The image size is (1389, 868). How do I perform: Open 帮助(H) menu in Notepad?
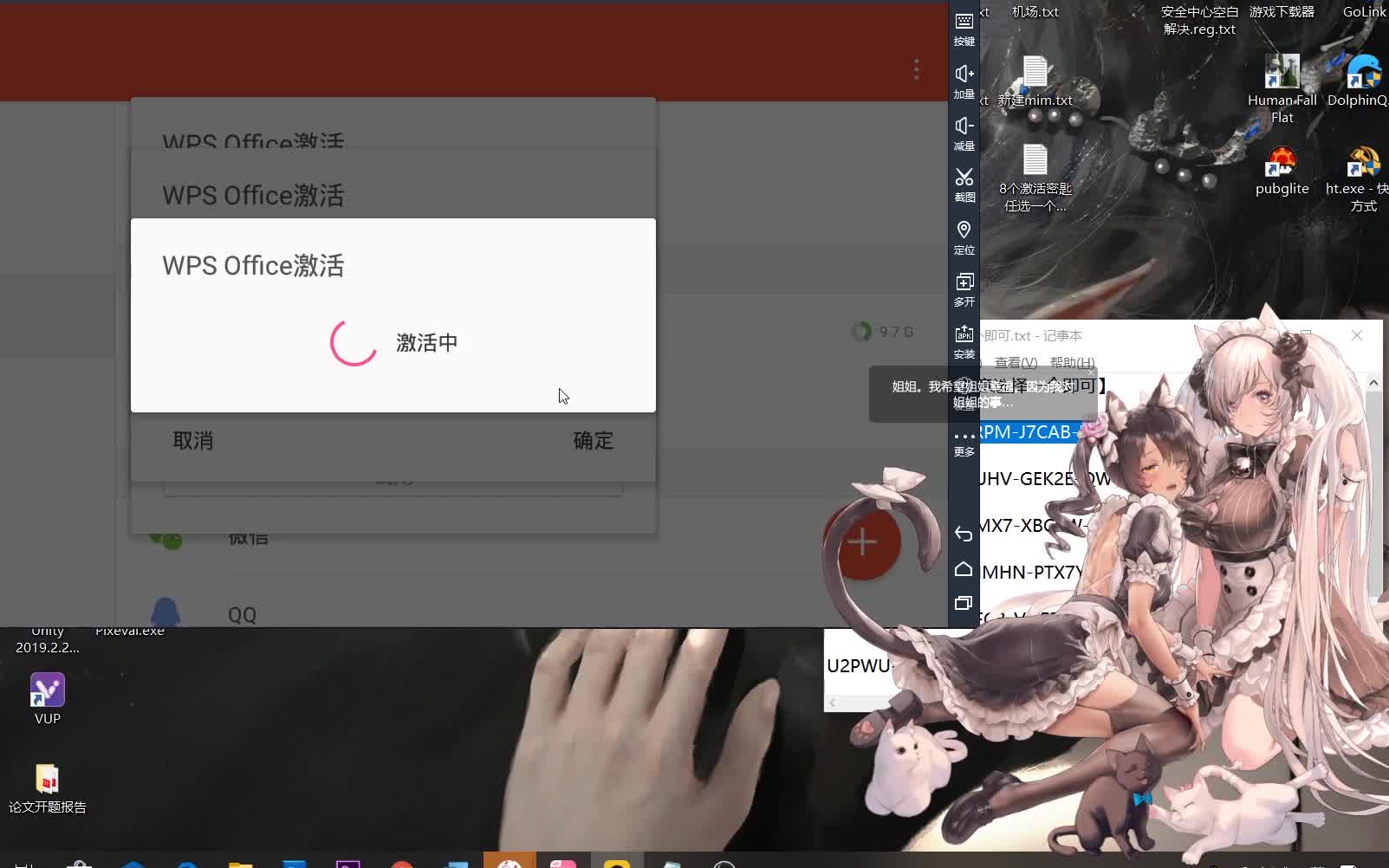(1072, 363)
